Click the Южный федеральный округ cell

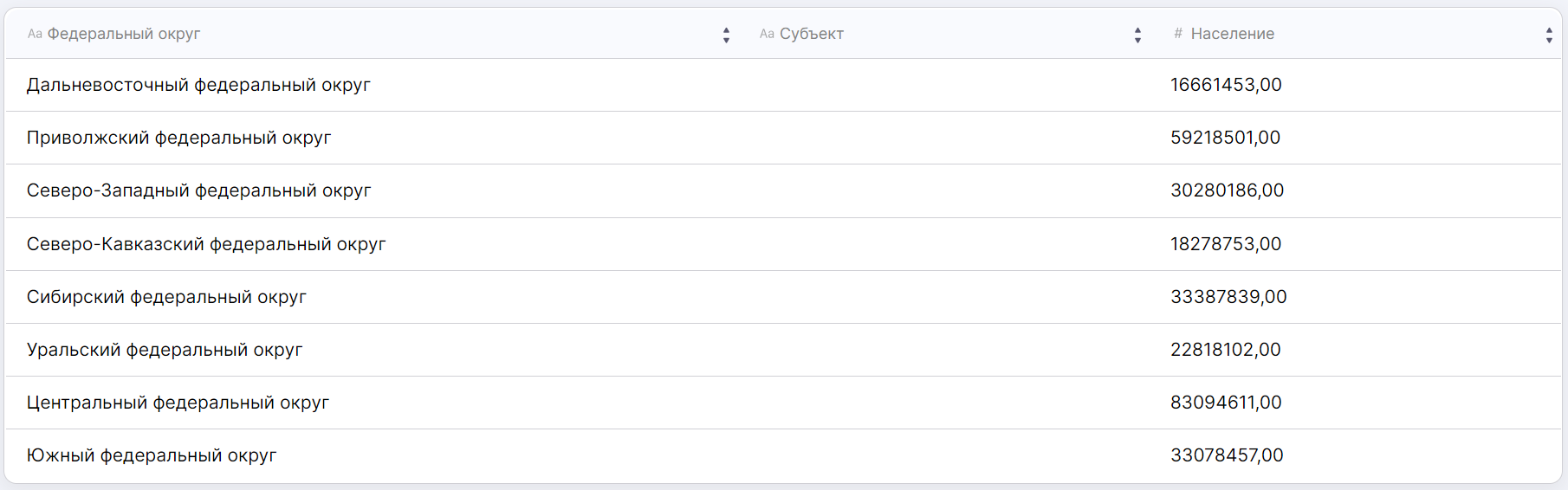click(152, 455)
